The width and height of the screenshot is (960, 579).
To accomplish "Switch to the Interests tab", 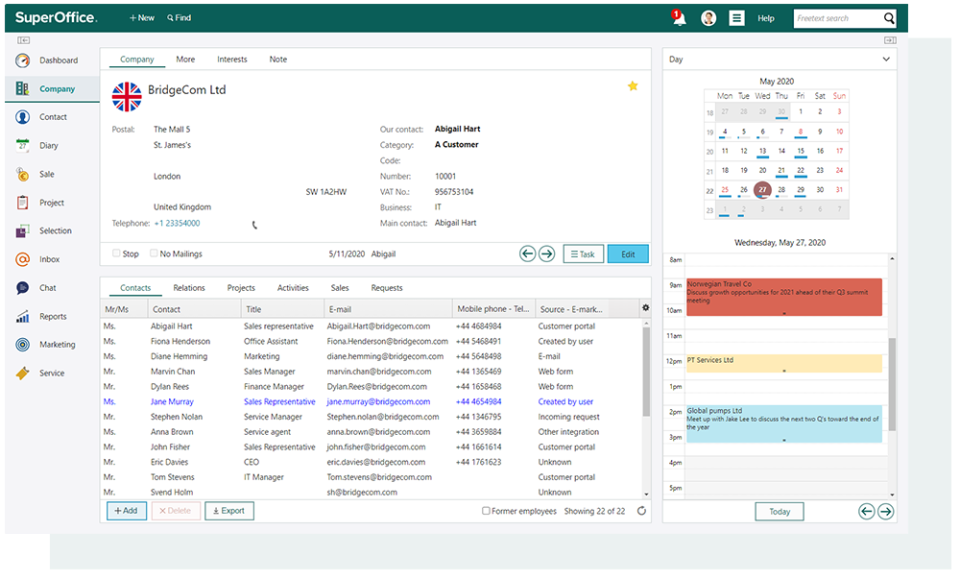I will pos(232,59).
